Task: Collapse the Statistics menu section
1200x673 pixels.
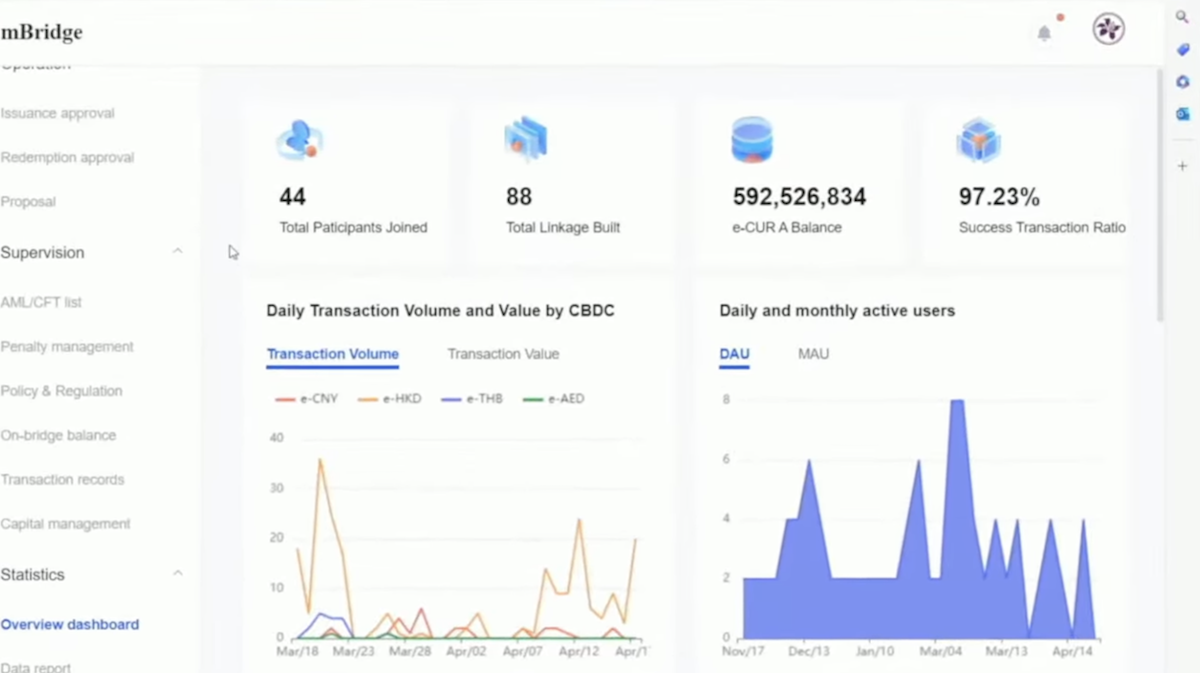Action: (x=177, y=574)
